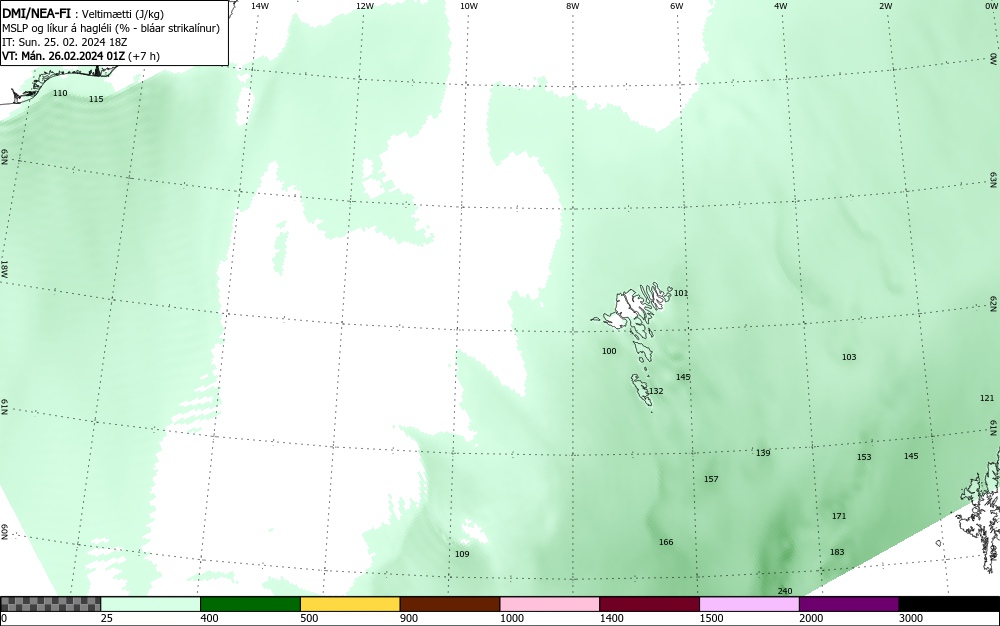Viewport: 1000px width, 626px height.
Task: Click the value 153 on the map
Action: tap(864, 457)
